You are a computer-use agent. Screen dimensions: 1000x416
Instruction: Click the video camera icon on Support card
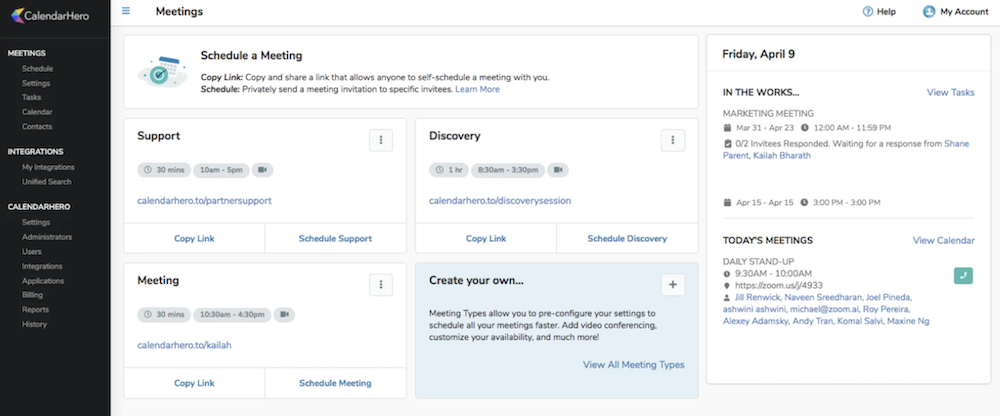tap(262, 170)
